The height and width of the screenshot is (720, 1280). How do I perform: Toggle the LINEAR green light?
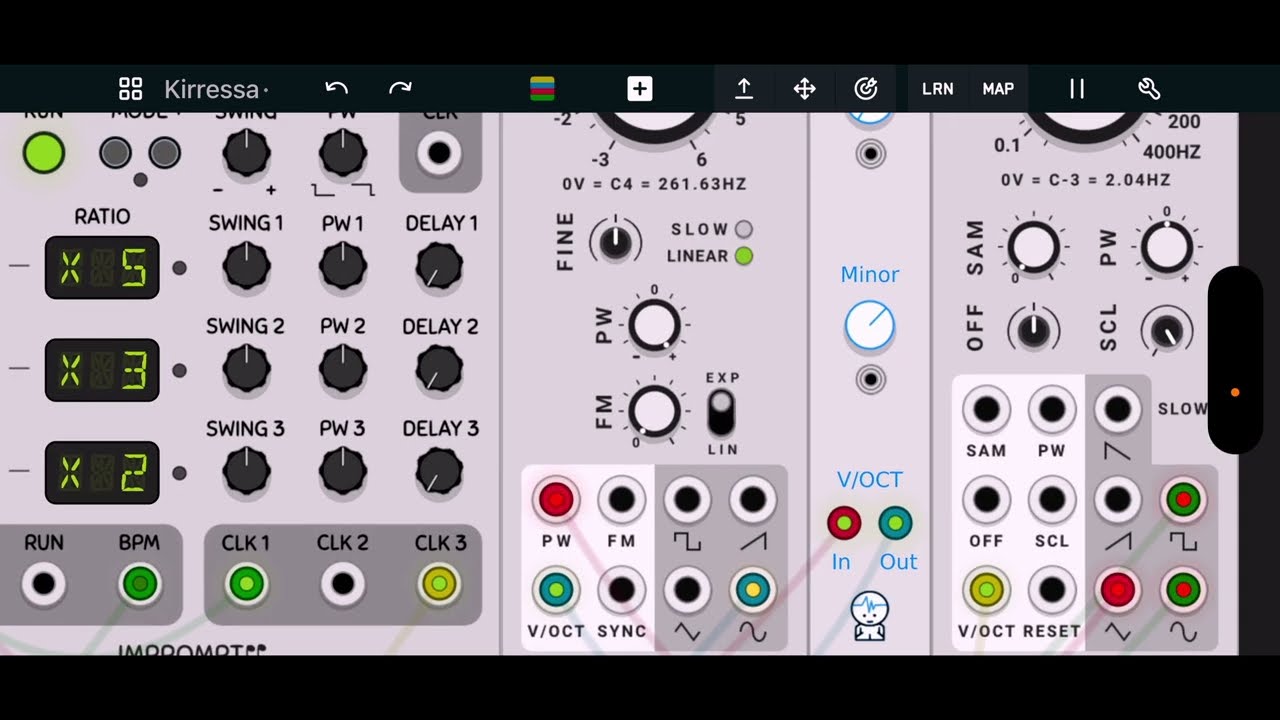tap(743, 256)
